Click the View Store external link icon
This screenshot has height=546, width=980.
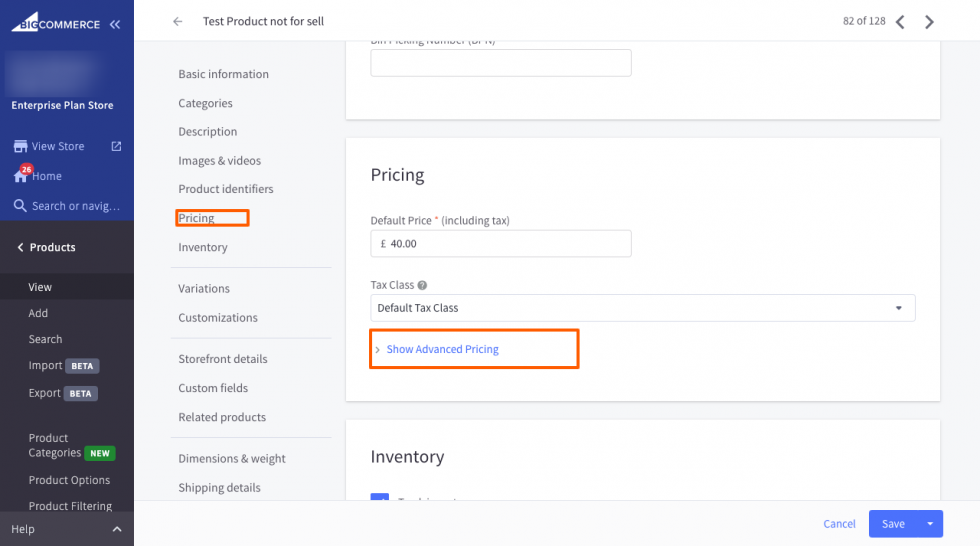[x=116, y=146]
